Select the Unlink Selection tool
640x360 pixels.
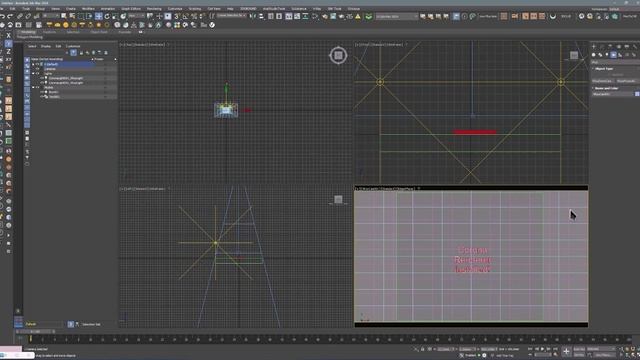click(28, 16)
